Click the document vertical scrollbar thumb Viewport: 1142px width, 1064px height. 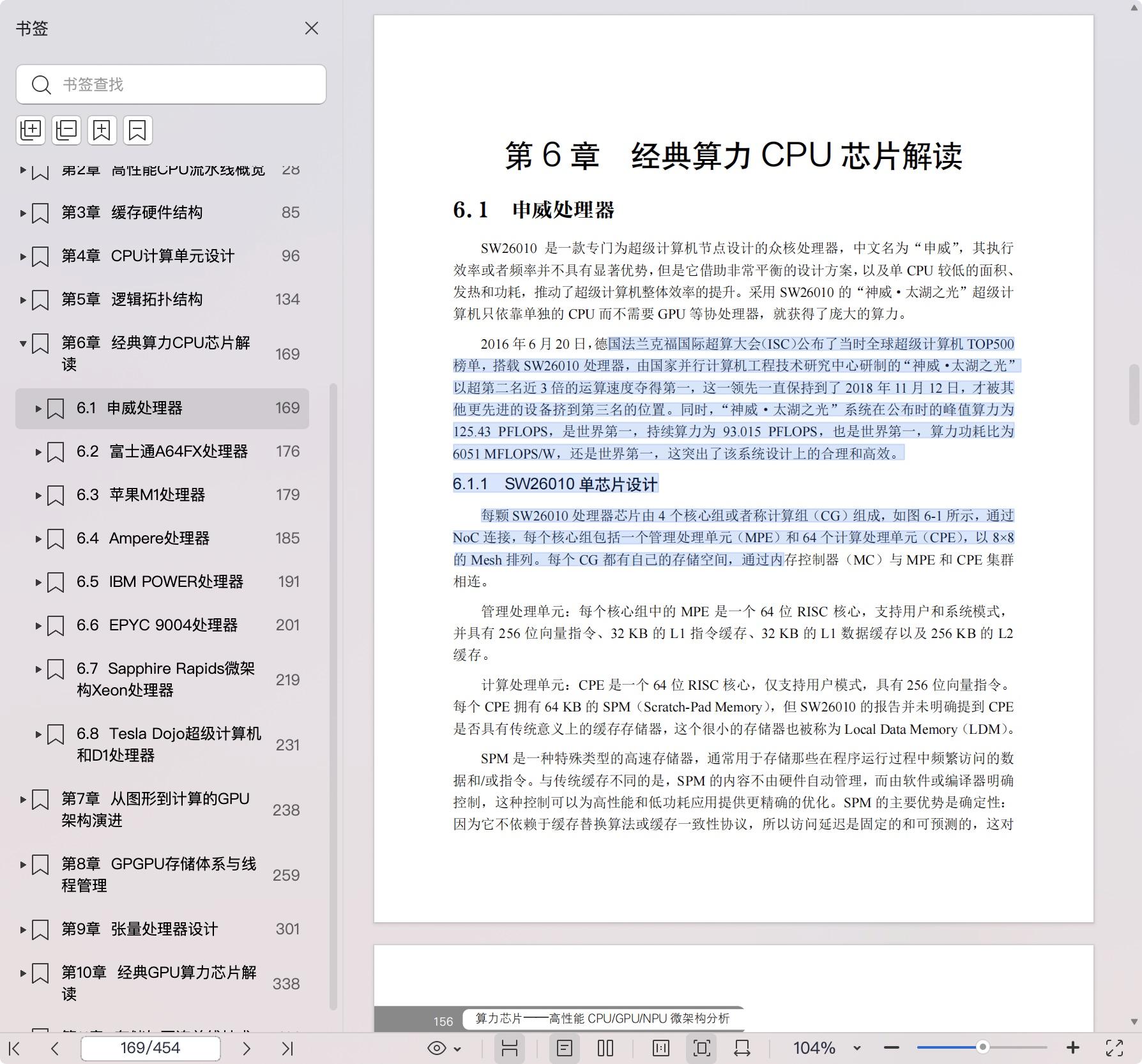(x=1134, y=395)
